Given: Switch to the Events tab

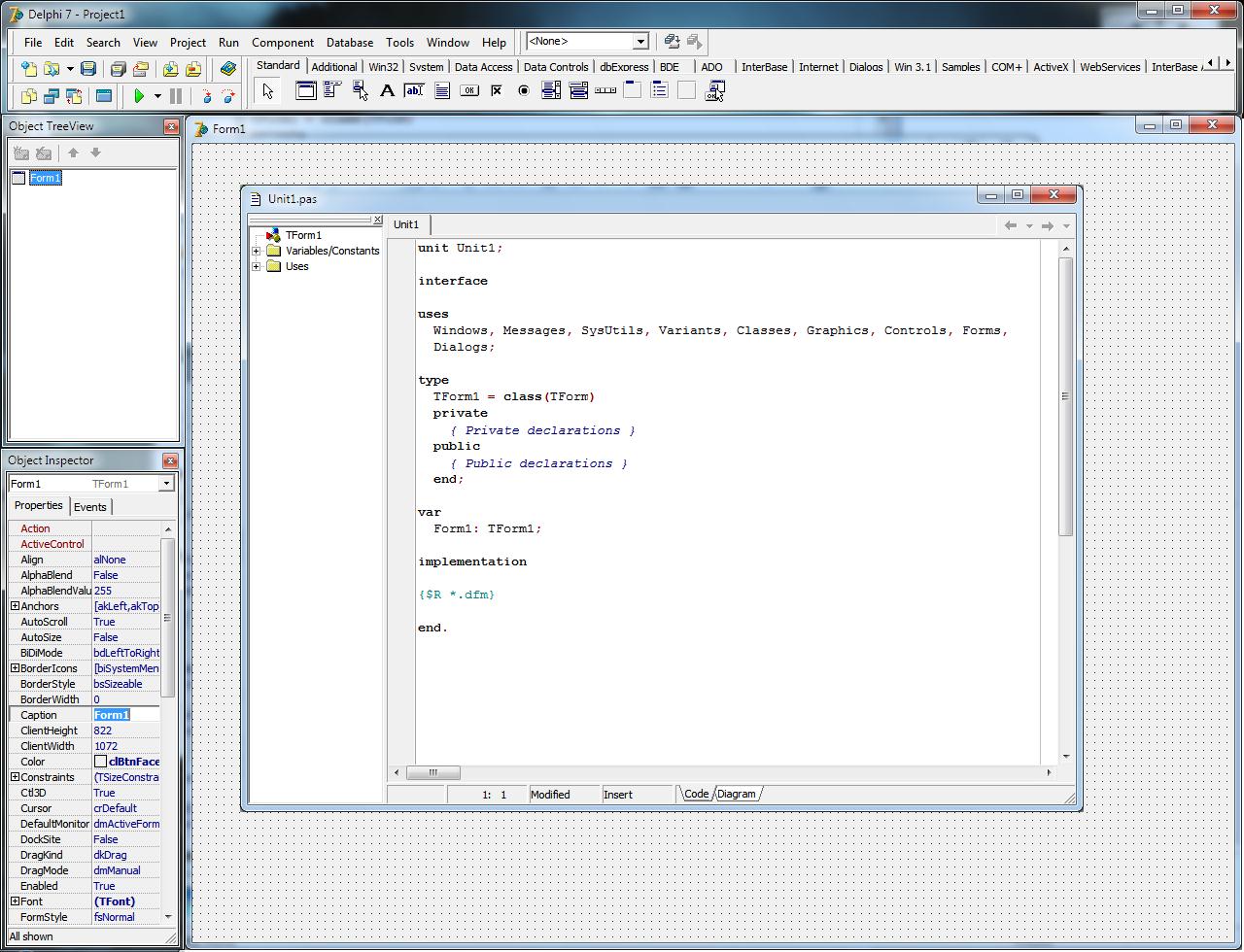Looking at the screenshot, I should pyautogui.click(x=90, y=507).
